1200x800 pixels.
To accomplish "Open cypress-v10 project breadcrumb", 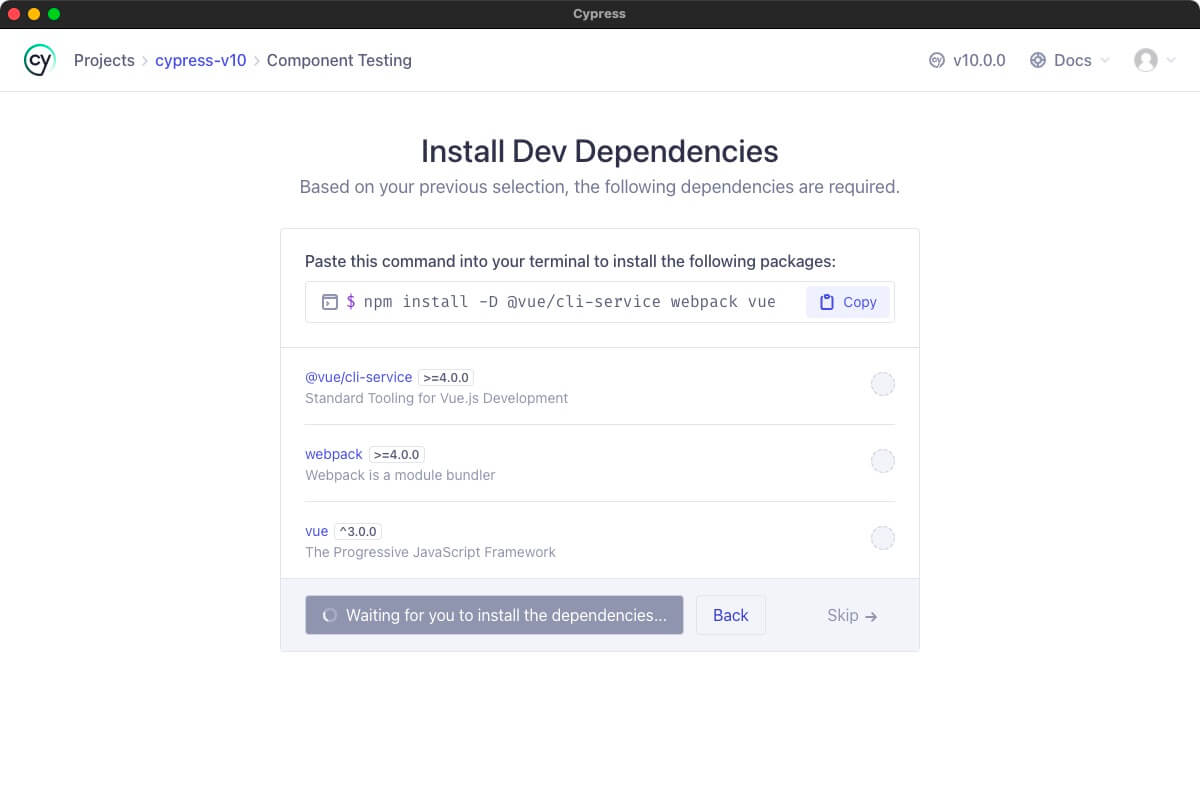I will coord(200,60).
